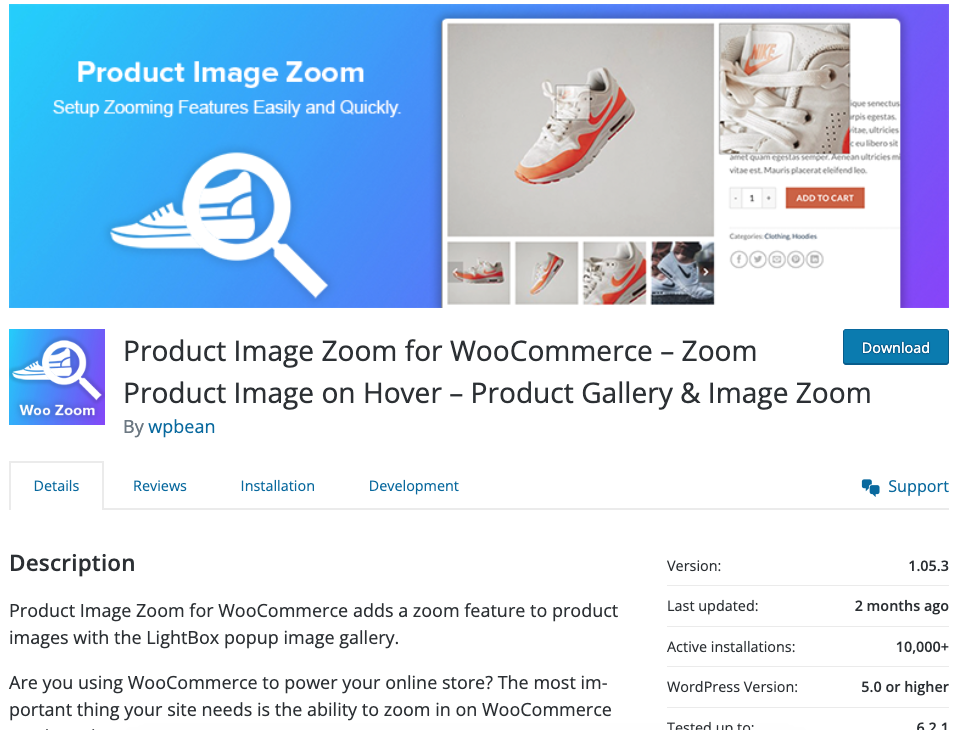The image size is (958, 730).
Task: Open the Reviews tab
Action: click(159, 486)
